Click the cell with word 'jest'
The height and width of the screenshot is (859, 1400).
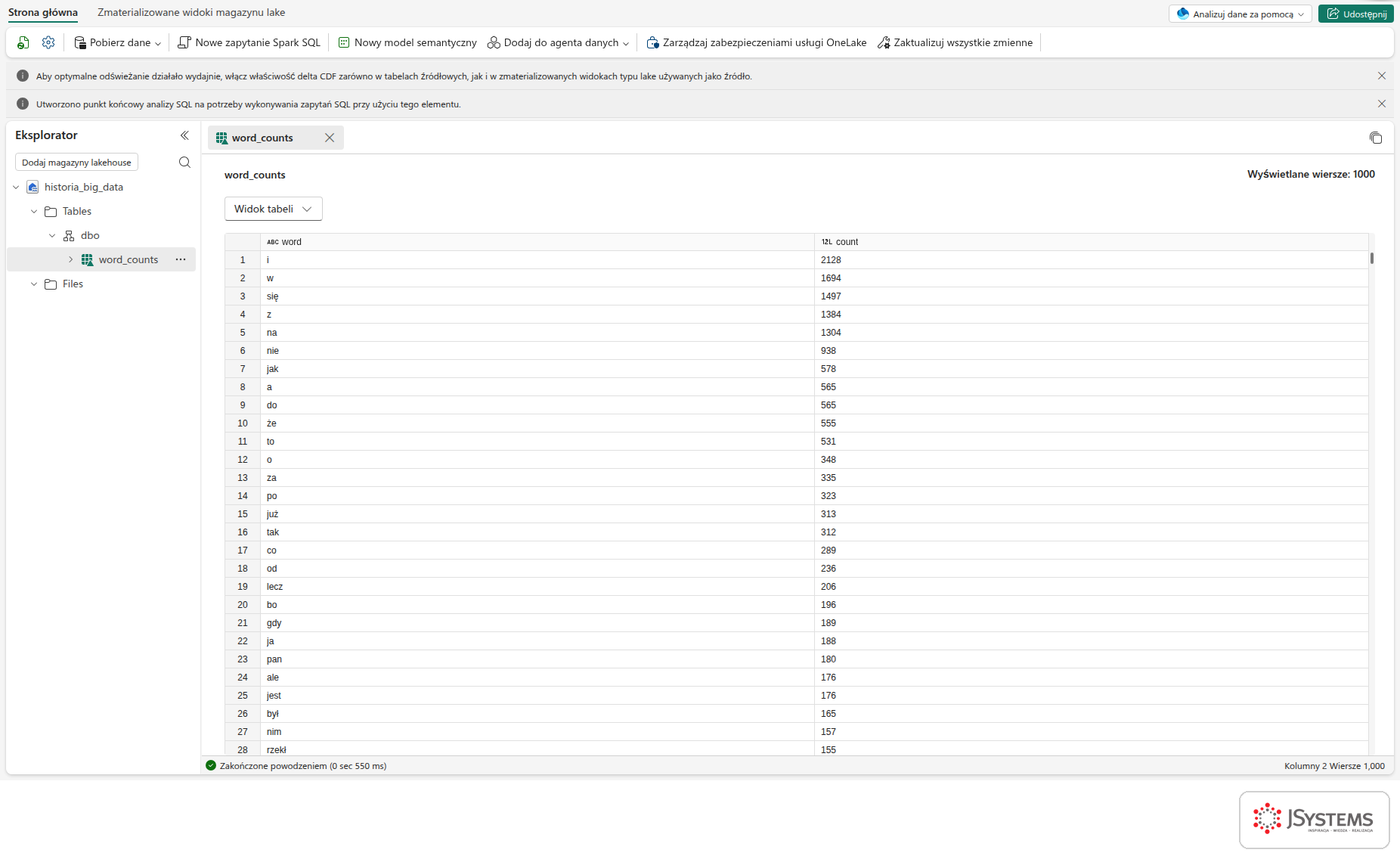537,696
